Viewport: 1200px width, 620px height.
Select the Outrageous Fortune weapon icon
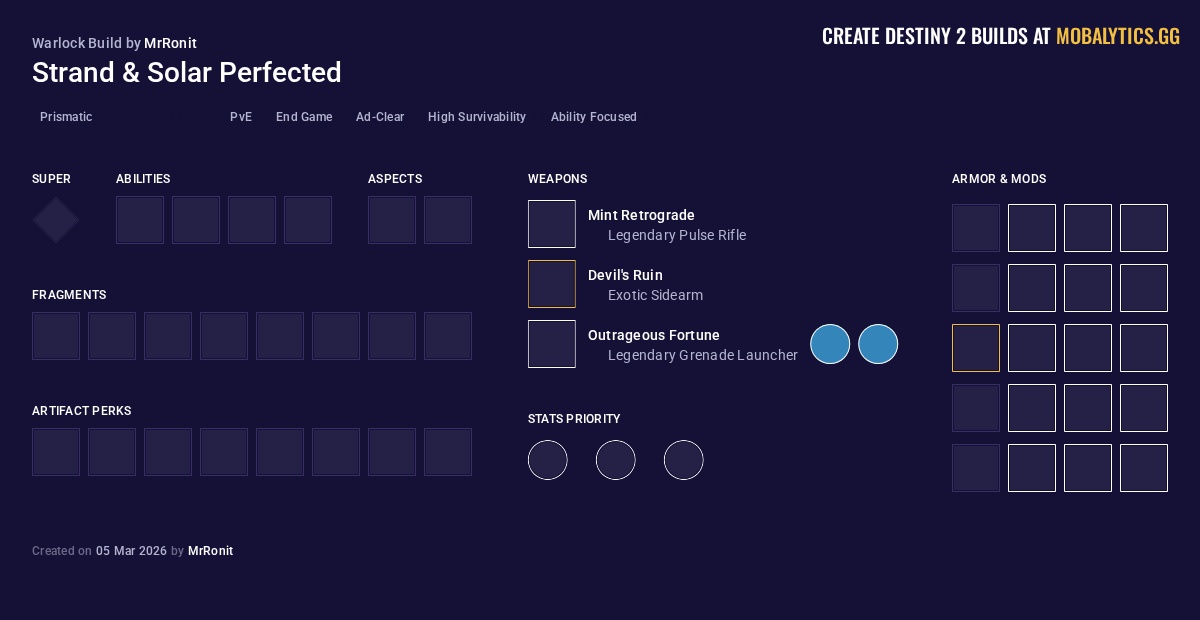[552, 344]
